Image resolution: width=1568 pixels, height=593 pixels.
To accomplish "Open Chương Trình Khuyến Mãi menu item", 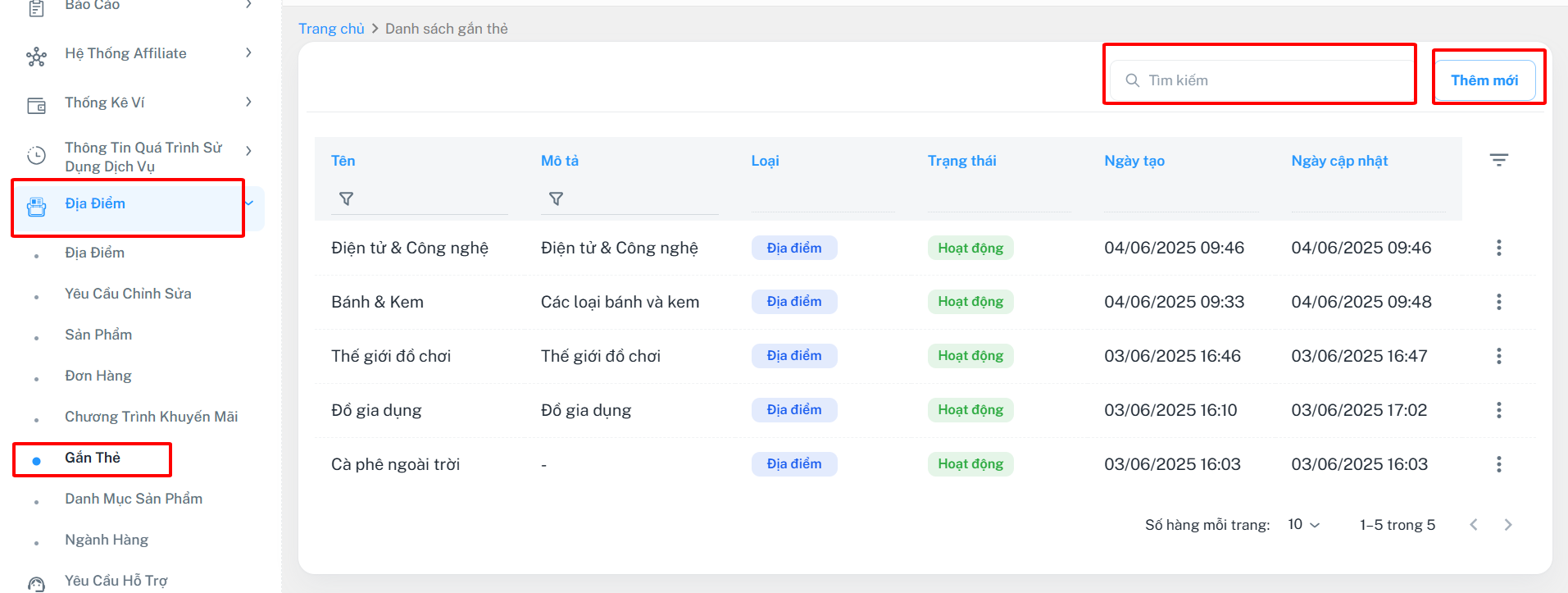I will click(151, 417).
